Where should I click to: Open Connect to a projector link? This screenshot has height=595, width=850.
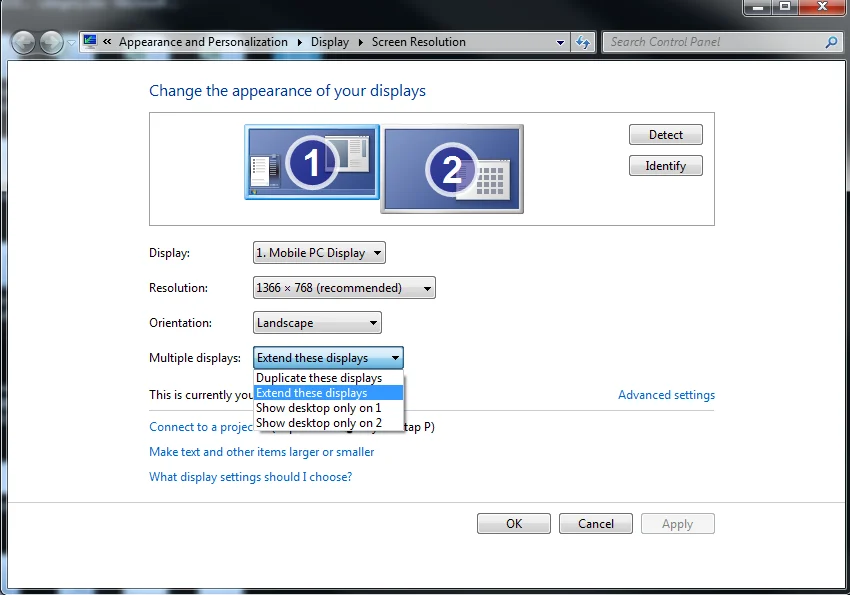pos(201,427)
